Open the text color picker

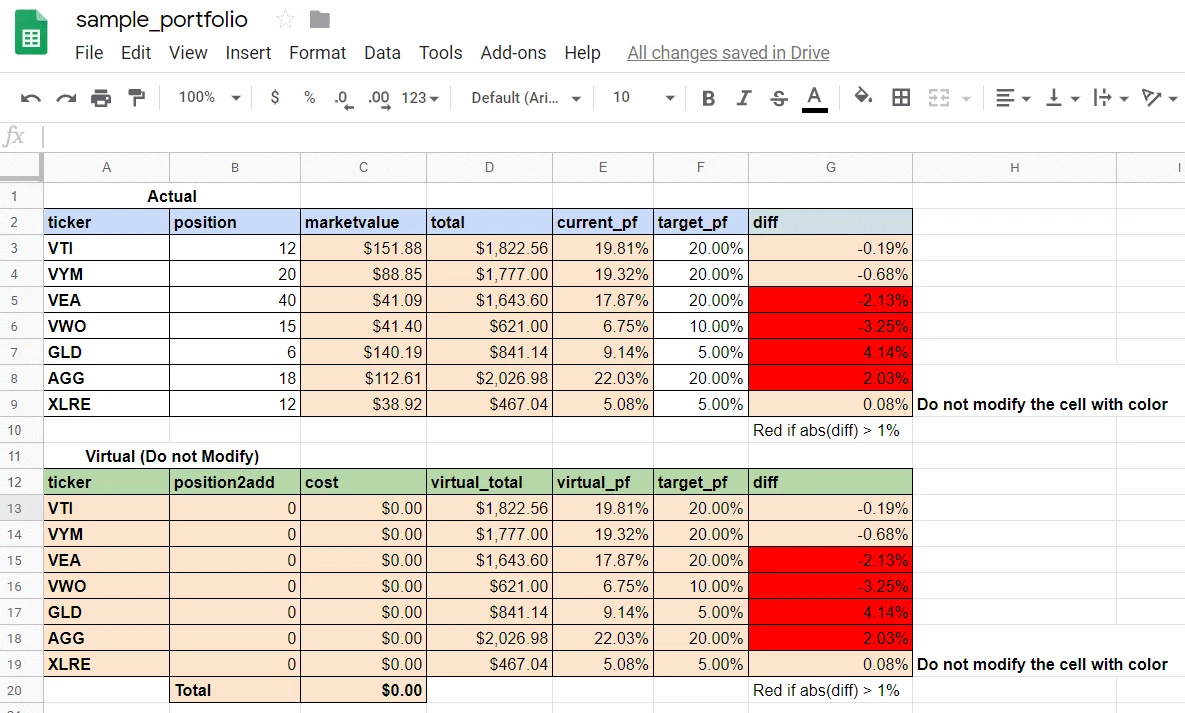tap(815, 98)
